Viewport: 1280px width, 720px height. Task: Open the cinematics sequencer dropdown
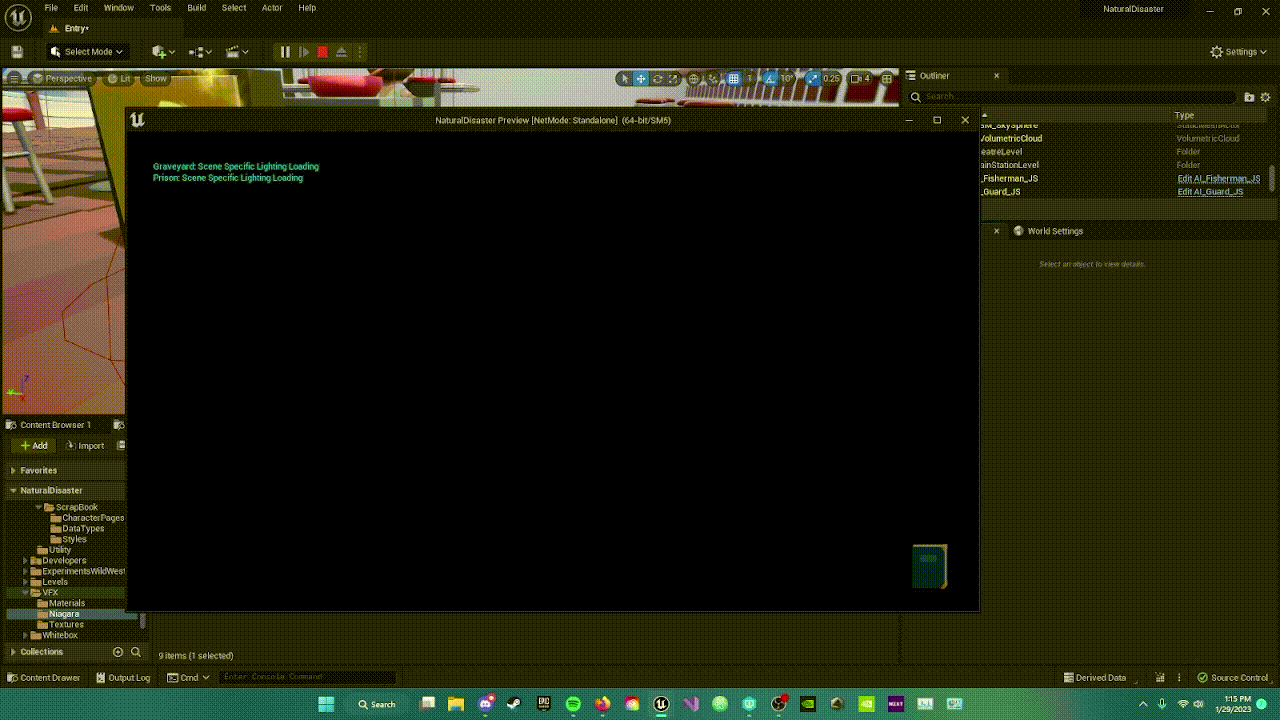[x=237, y=52]
